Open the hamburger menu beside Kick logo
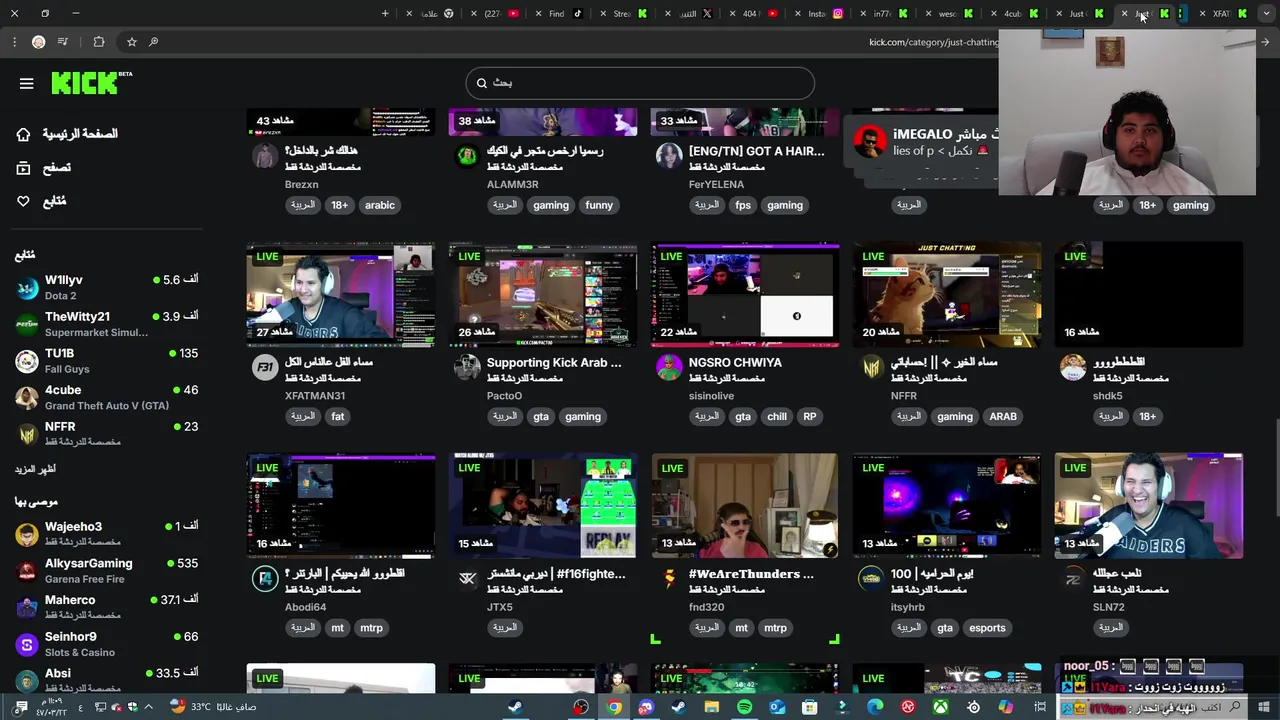This screenshot has width=1280, height=720. 27,84
